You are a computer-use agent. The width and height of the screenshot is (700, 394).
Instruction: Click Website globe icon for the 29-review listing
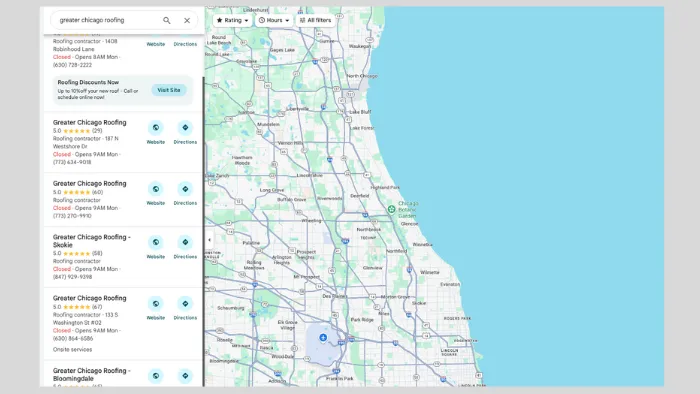click(156, 128)
